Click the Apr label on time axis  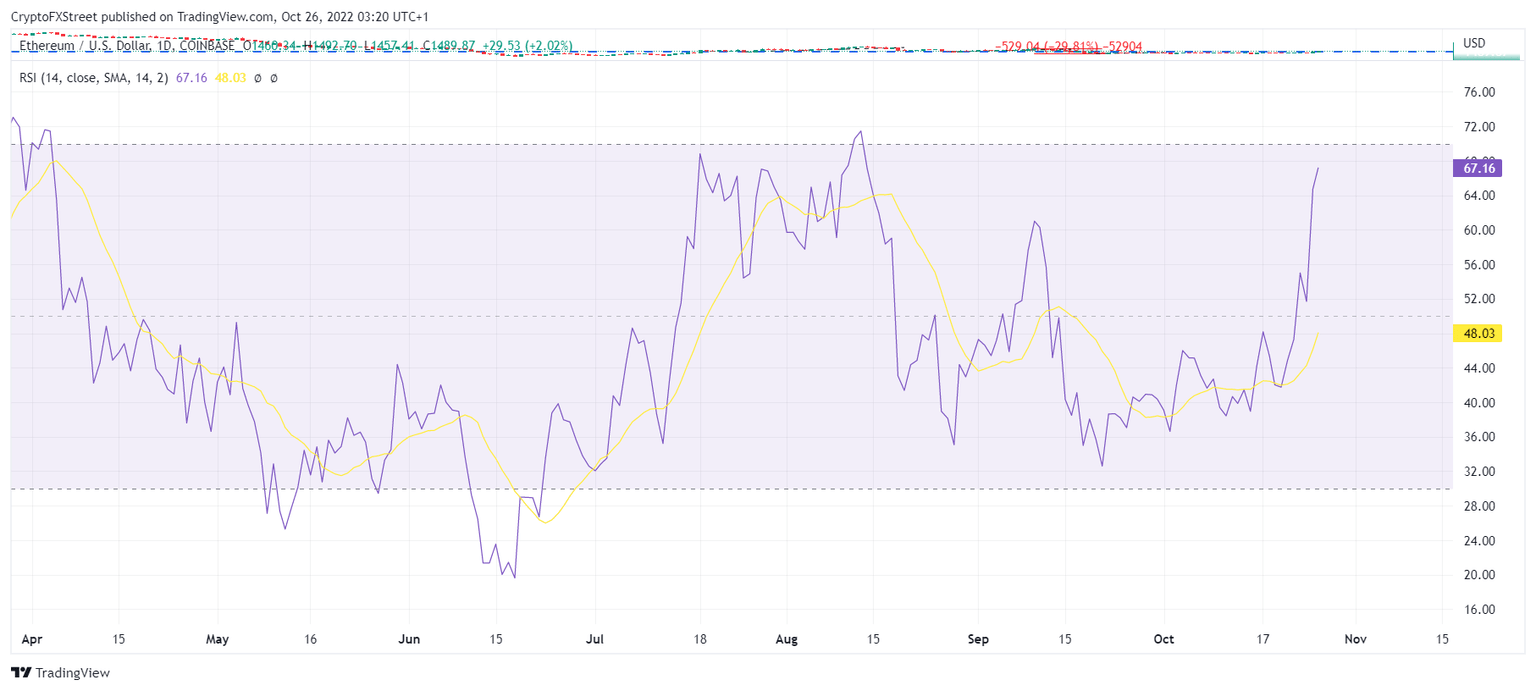(x=32, y=639)
